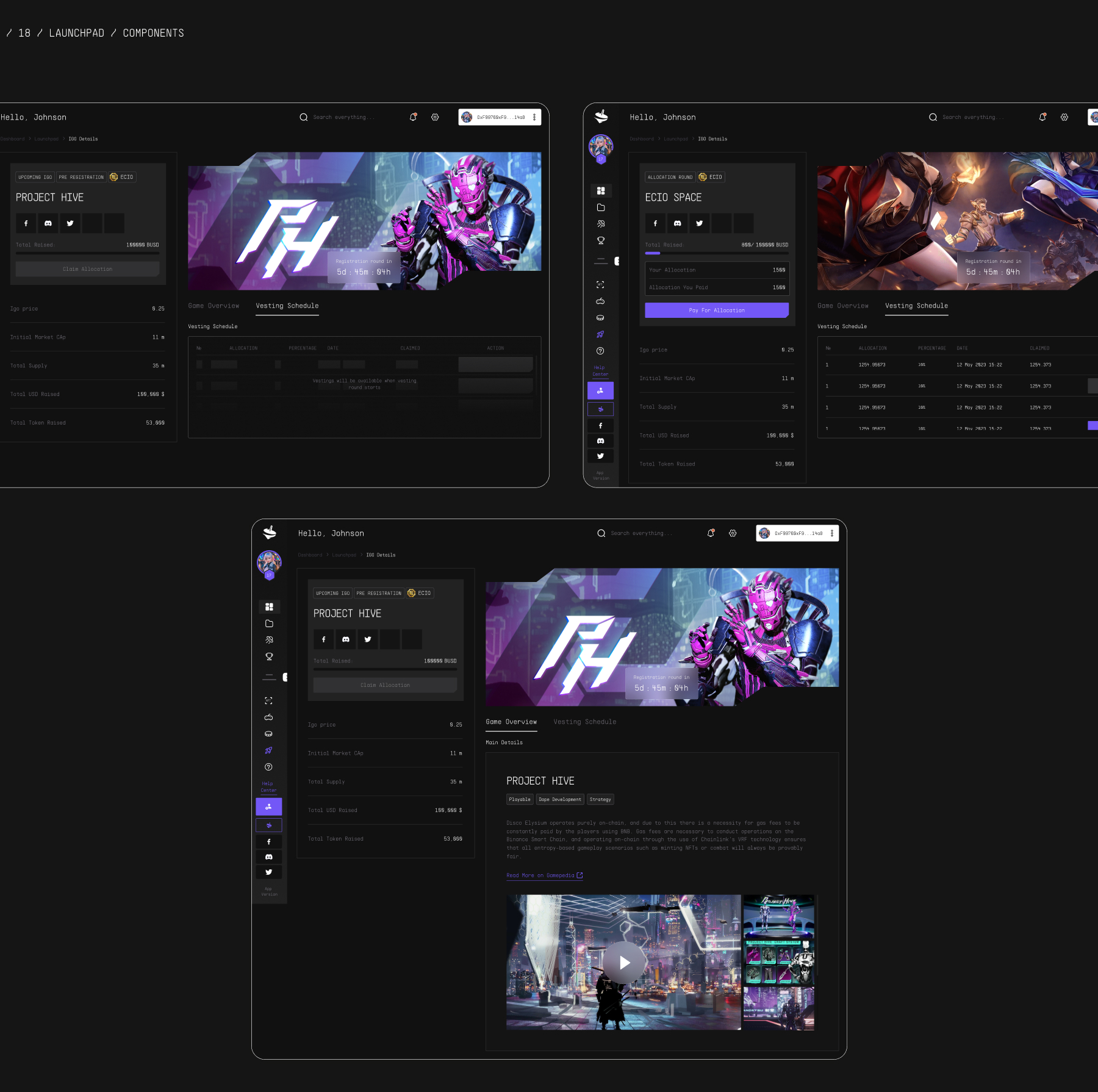Image resolution: width=1098 pixels, height=1092 pixels.
Task: Expand the sidebar using the handle in bottom frame
Action: (x=285, y=677)
